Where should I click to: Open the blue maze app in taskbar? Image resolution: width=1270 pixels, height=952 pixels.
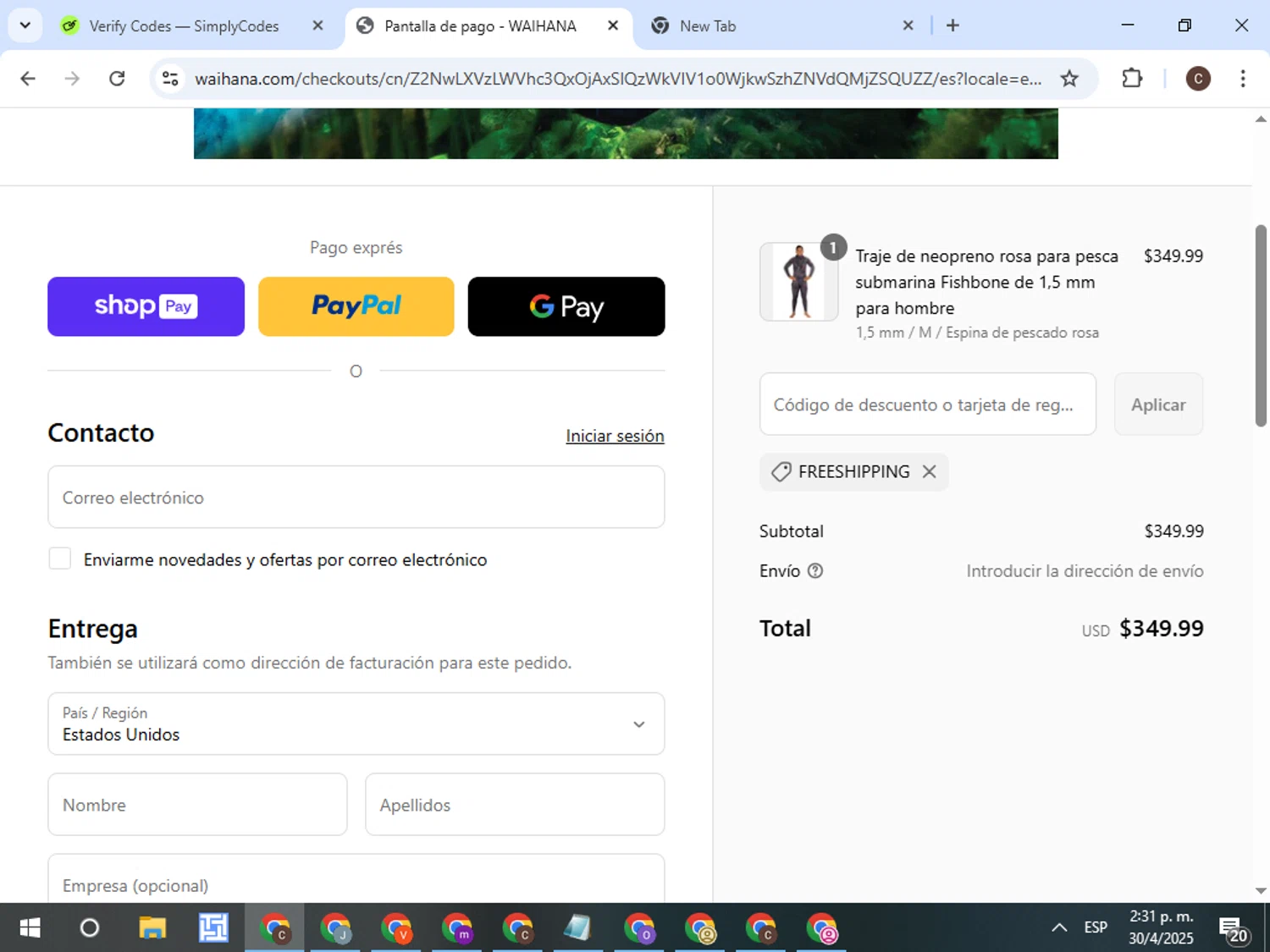point(213,928)
